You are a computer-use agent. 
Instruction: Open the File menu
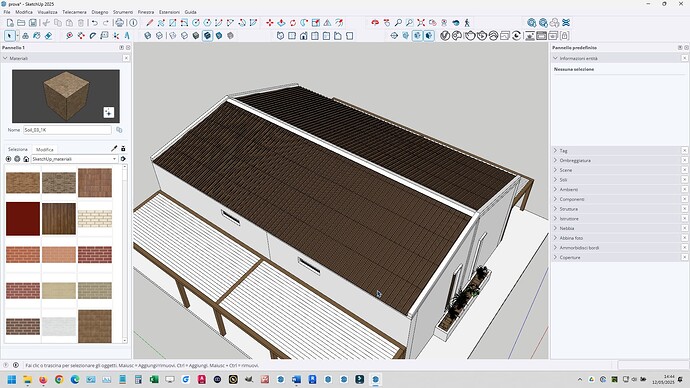[x=7, y=12]
